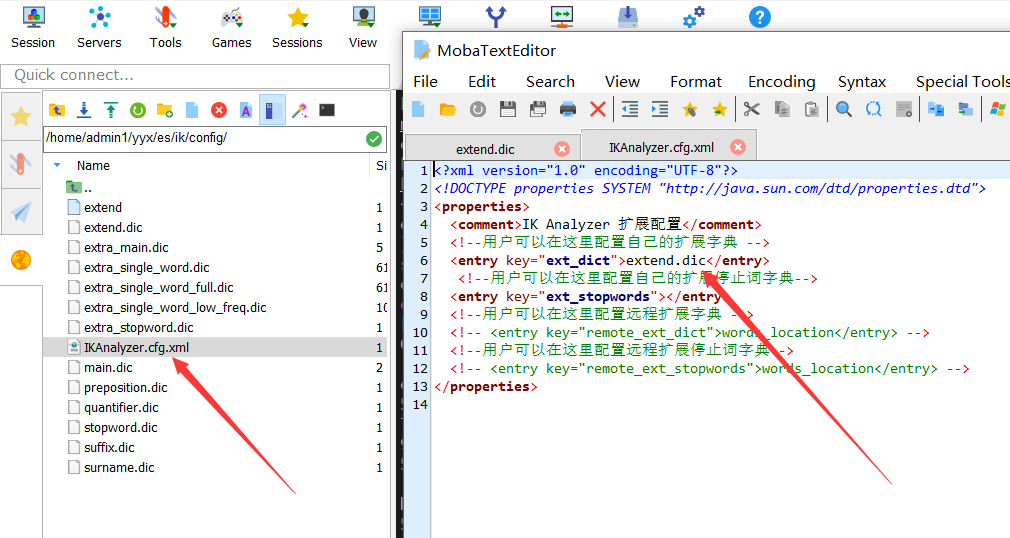This screenshot has height=538, width=1010.
Task: Create a new file in SFTP browser
Action: [192, 110]
